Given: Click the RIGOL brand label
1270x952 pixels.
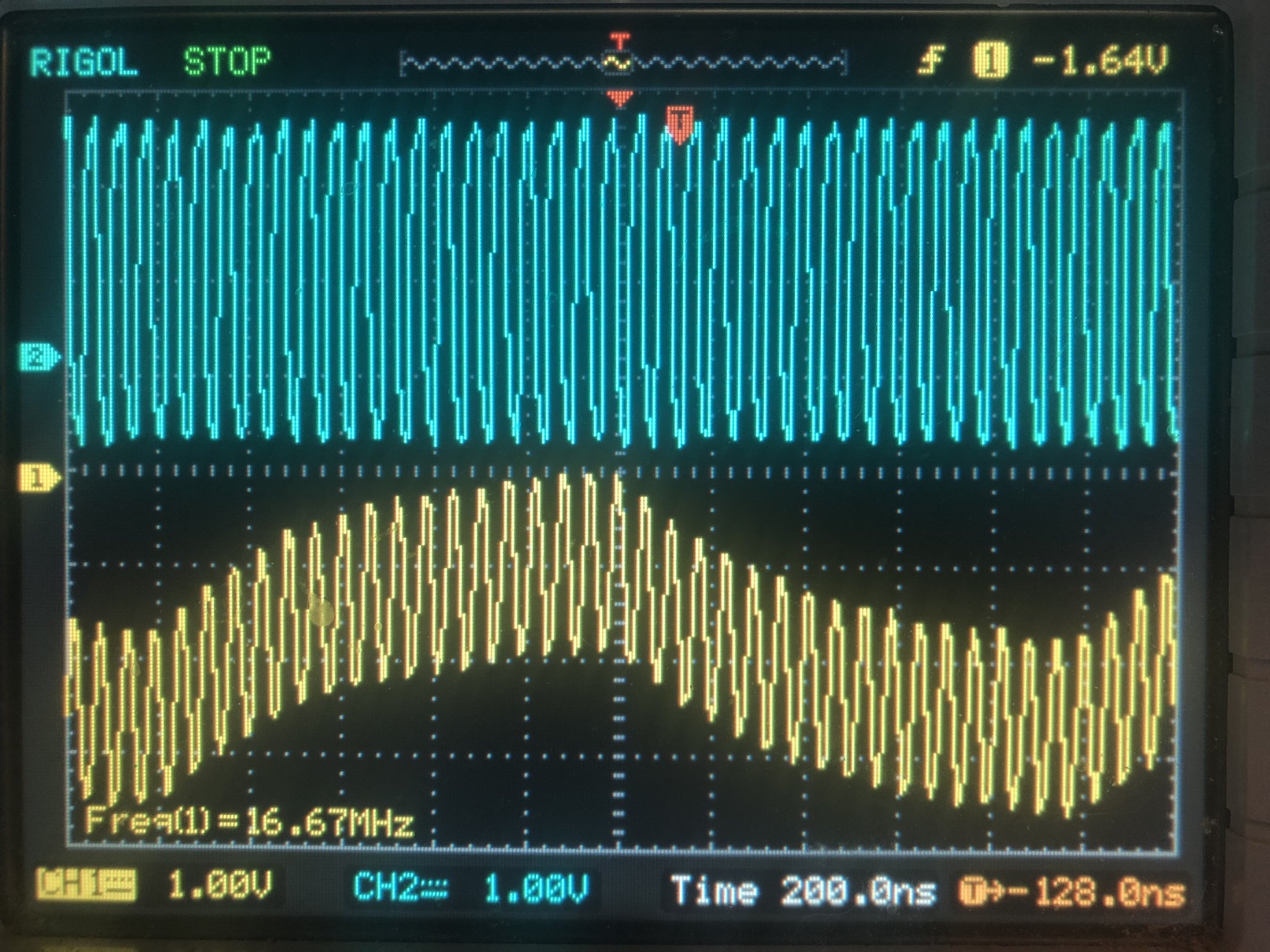Looking at the screenshot, I should pyautogui.click(x=84, y=62).
